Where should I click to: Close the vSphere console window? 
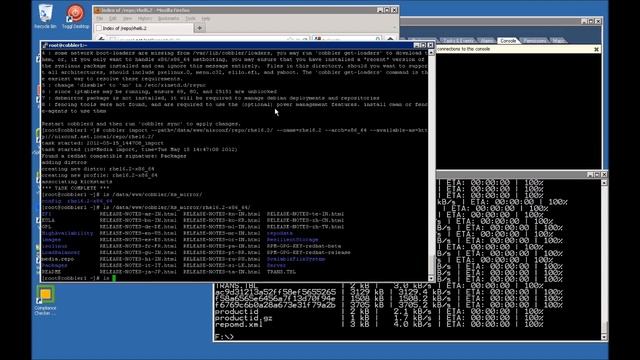point(598,21)
